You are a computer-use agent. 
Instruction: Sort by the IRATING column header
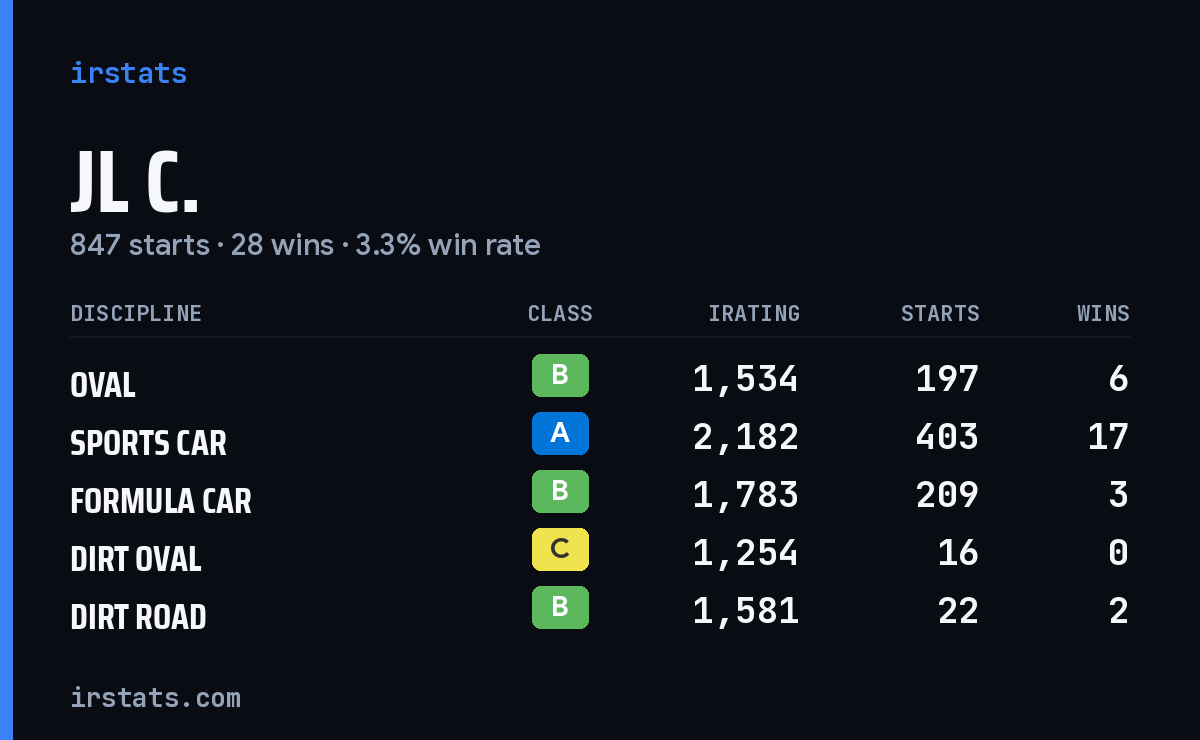click(x=754, y=314)
